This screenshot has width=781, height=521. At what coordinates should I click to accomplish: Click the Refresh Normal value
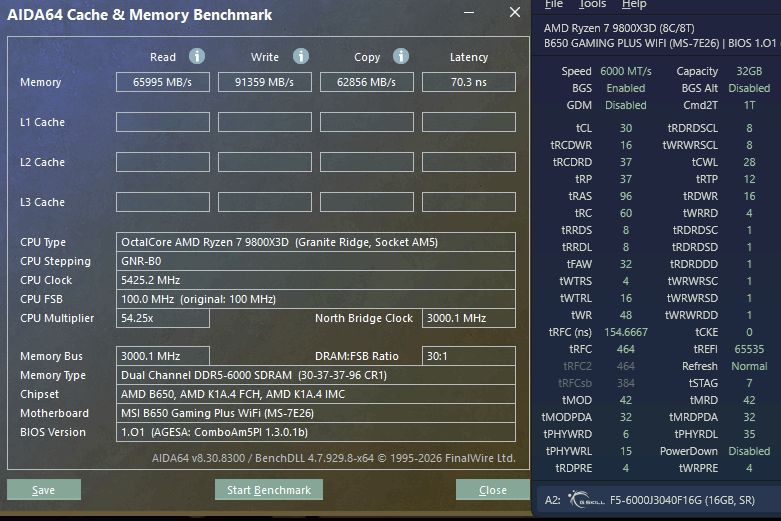point(749,366)
